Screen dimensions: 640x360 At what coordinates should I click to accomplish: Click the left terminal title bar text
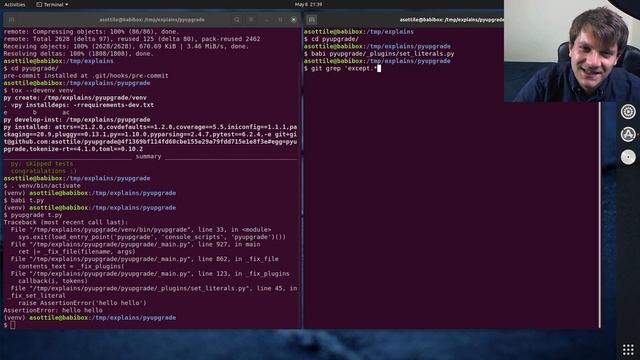click(152, 20)
